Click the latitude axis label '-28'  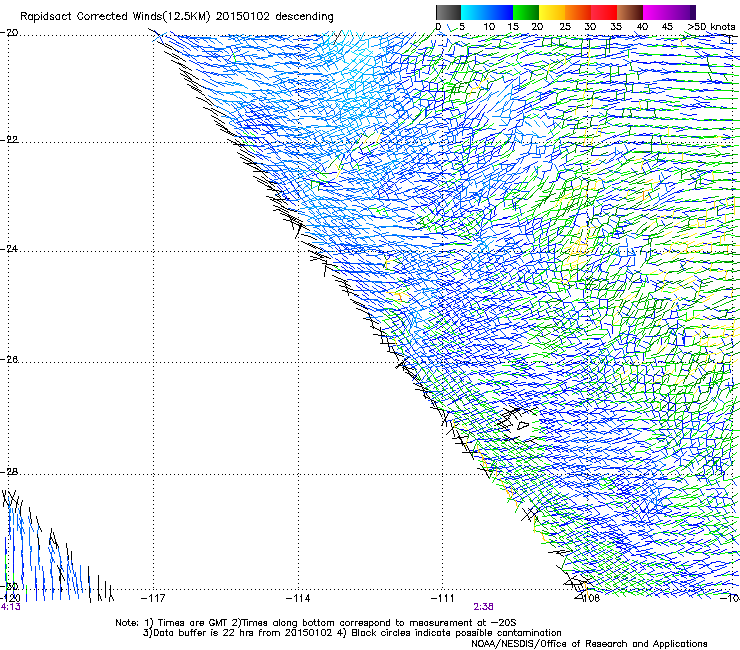(x=9, y=471)
